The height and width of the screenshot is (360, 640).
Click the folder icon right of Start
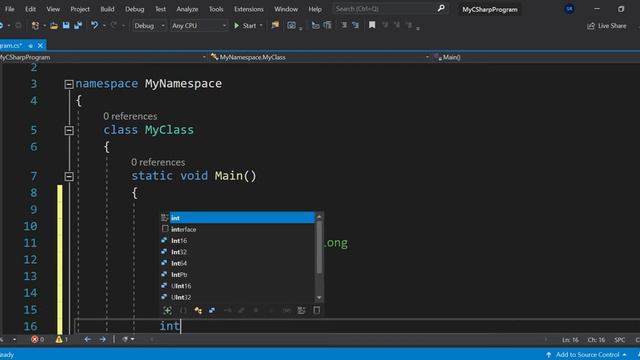276,25
